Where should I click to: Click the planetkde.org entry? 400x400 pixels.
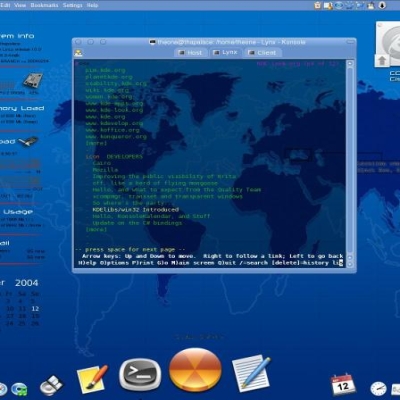click(109, 77)
